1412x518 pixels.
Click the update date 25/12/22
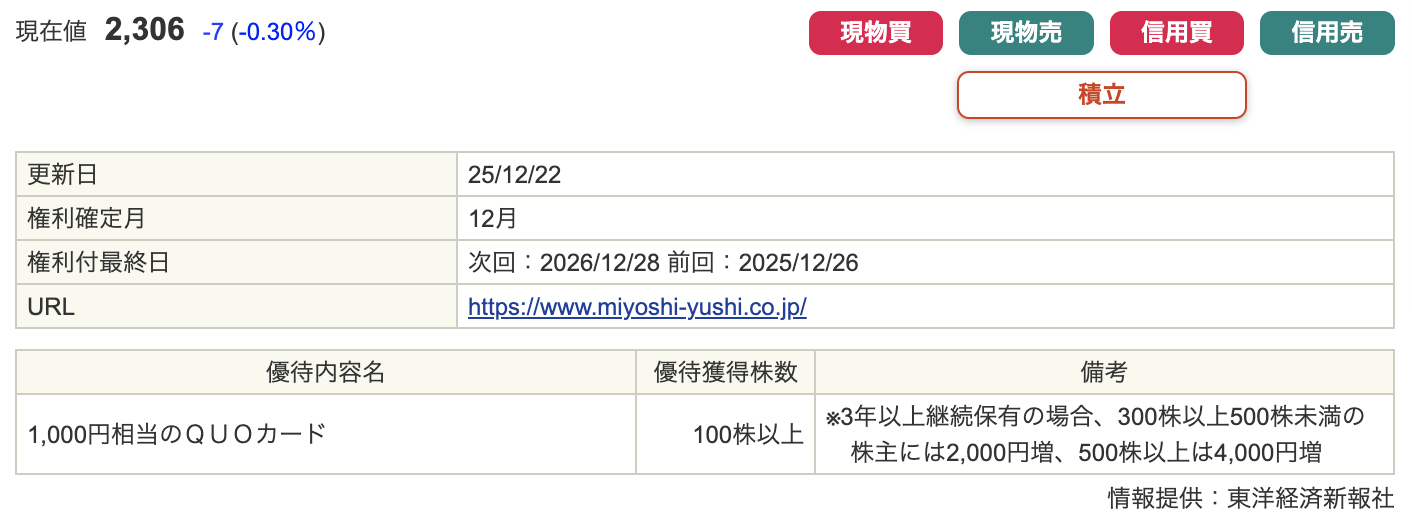point(514,175)
